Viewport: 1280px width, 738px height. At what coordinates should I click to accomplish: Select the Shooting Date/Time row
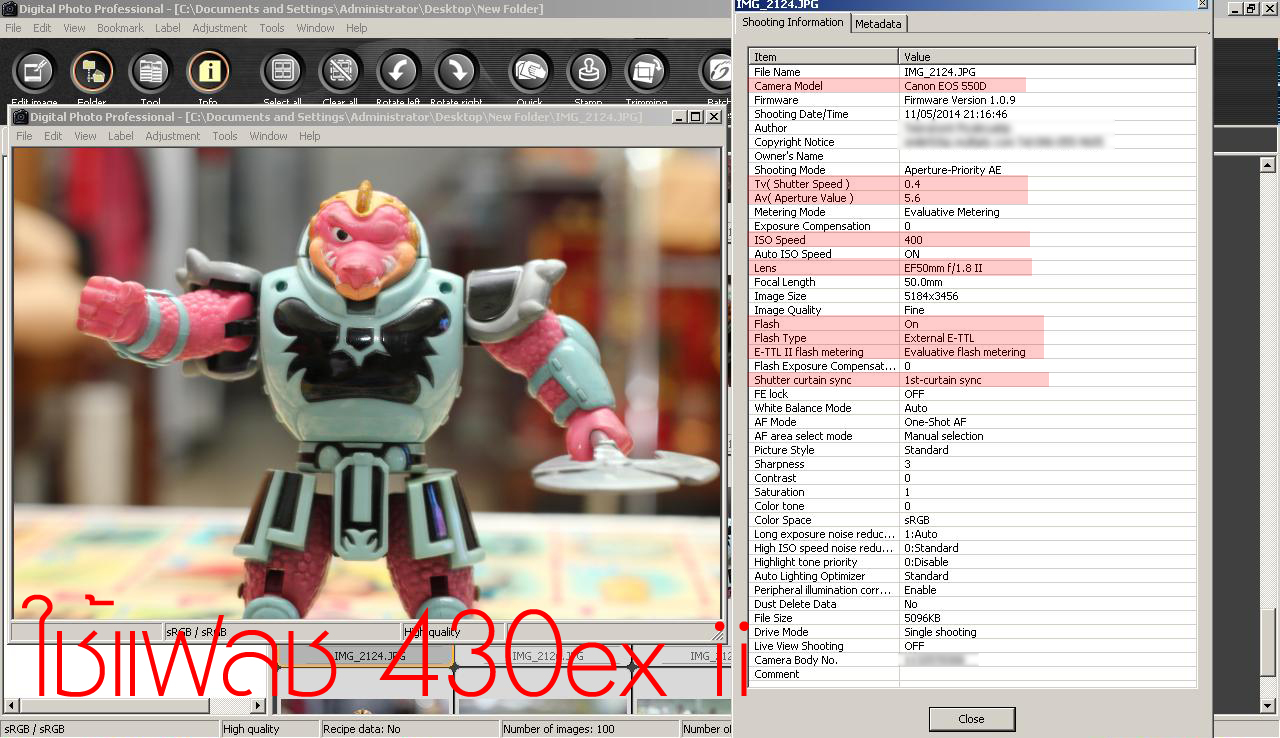pyautogui.click(x=972, y=114)
